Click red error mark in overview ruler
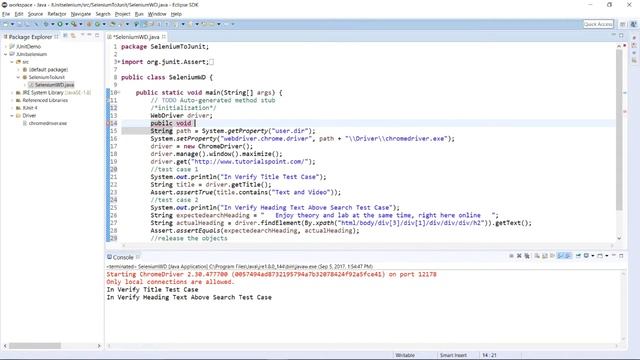This screenshot has width=640, height=360. (625, 111)
